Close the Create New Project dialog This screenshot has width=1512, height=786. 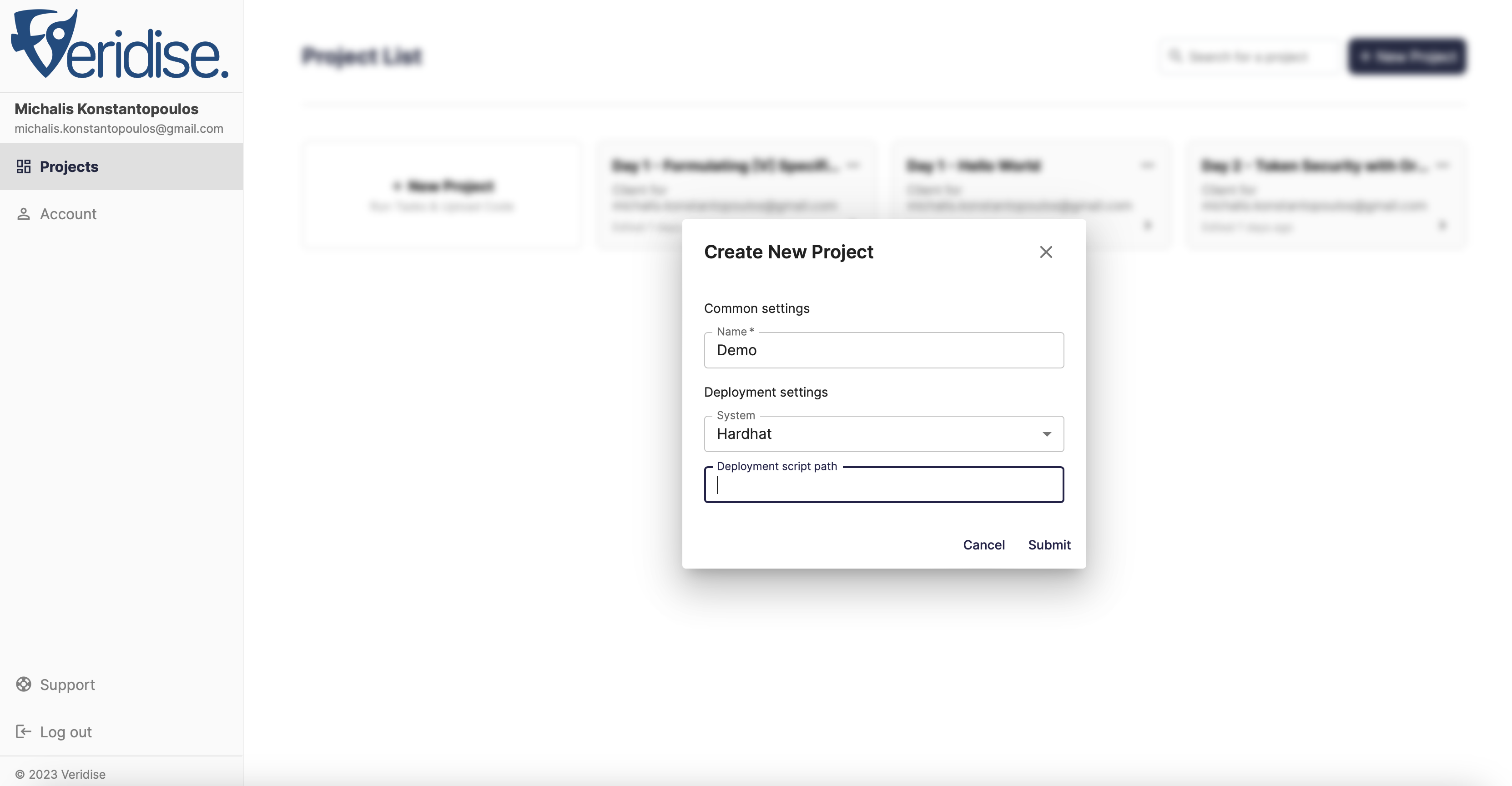point(1046,252)
